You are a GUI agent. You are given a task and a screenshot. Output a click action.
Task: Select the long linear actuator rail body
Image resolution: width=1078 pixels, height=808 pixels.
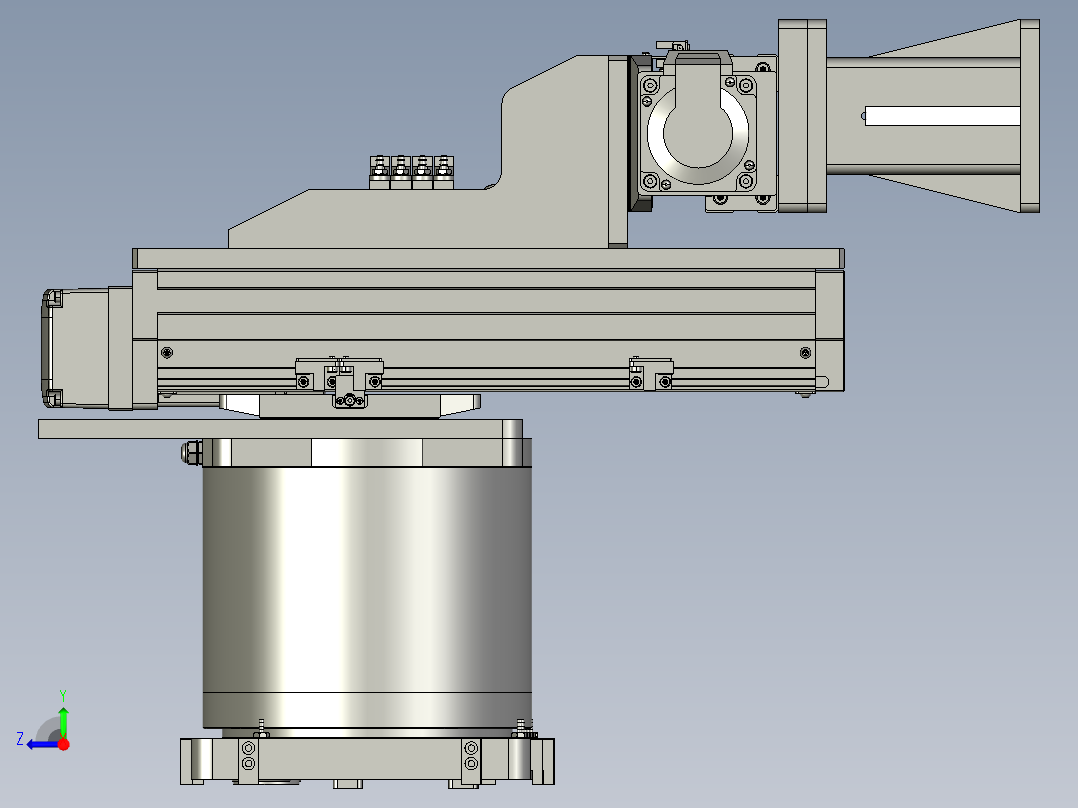tap(486, 330)
